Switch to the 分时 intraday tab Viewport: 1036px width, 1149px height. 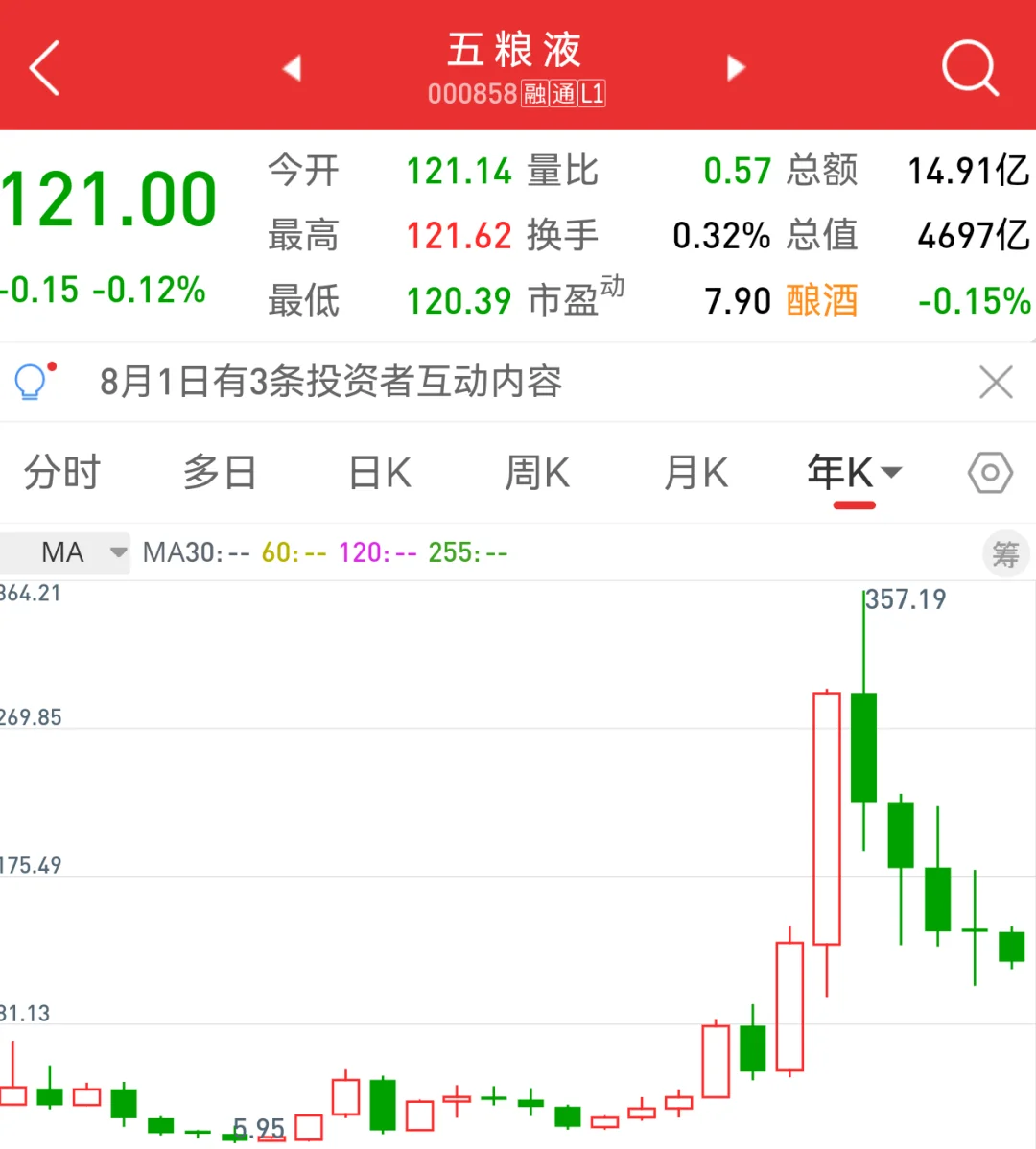pos(61,472)
